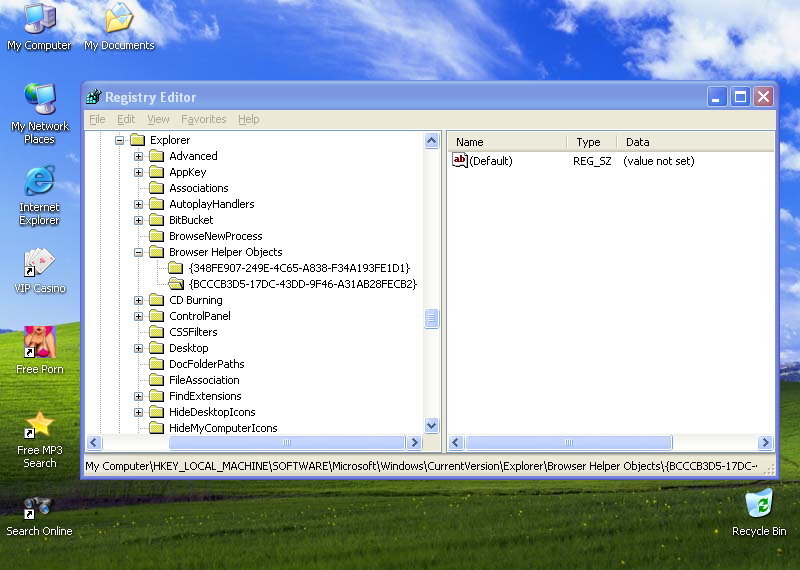Click the tree pane vertical scrollbar thumb
Image resolution: width=800 pixels, height=570 pixels.
click(432, 319)
